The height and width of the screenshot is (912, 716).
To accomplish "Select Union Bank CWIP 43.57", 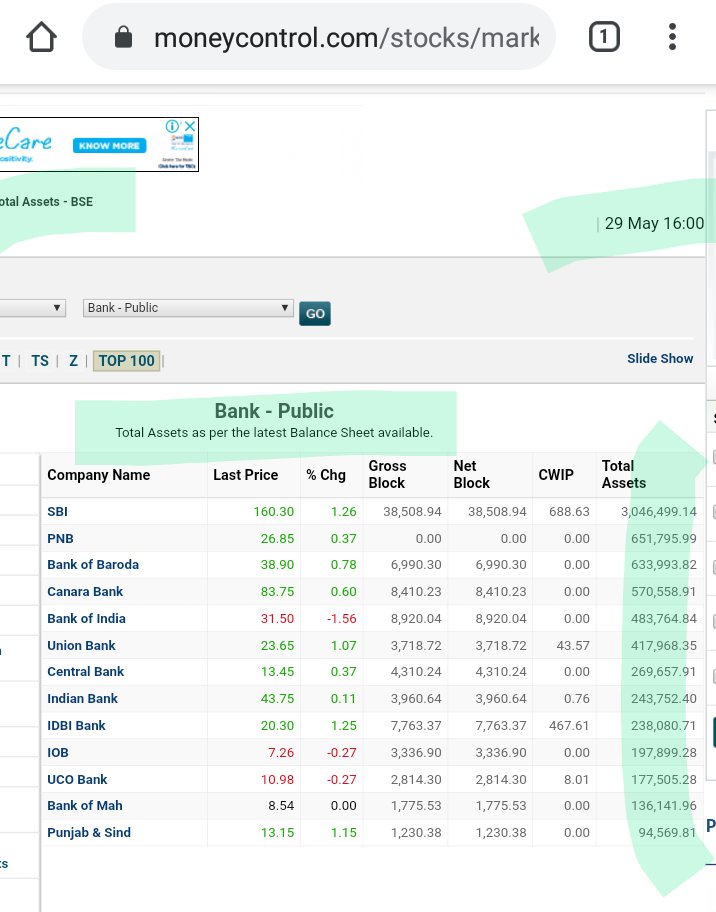I will coord(573,645).
